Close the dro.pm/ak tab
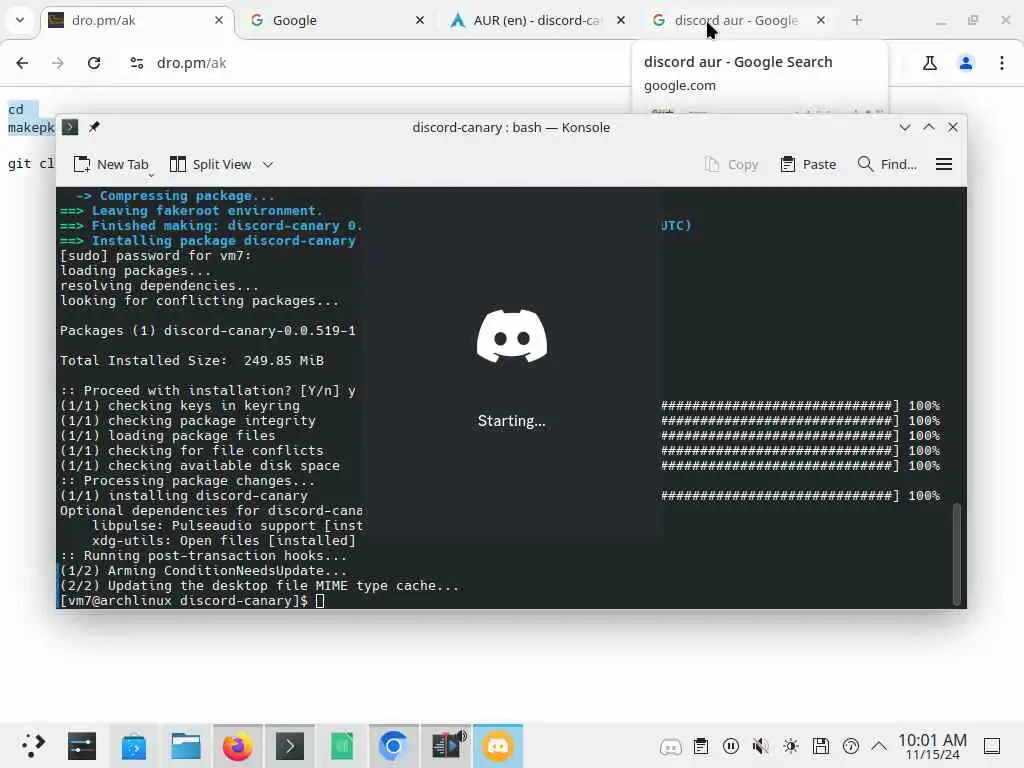This screenshot has height=768, width=1024. pos(219,20)
